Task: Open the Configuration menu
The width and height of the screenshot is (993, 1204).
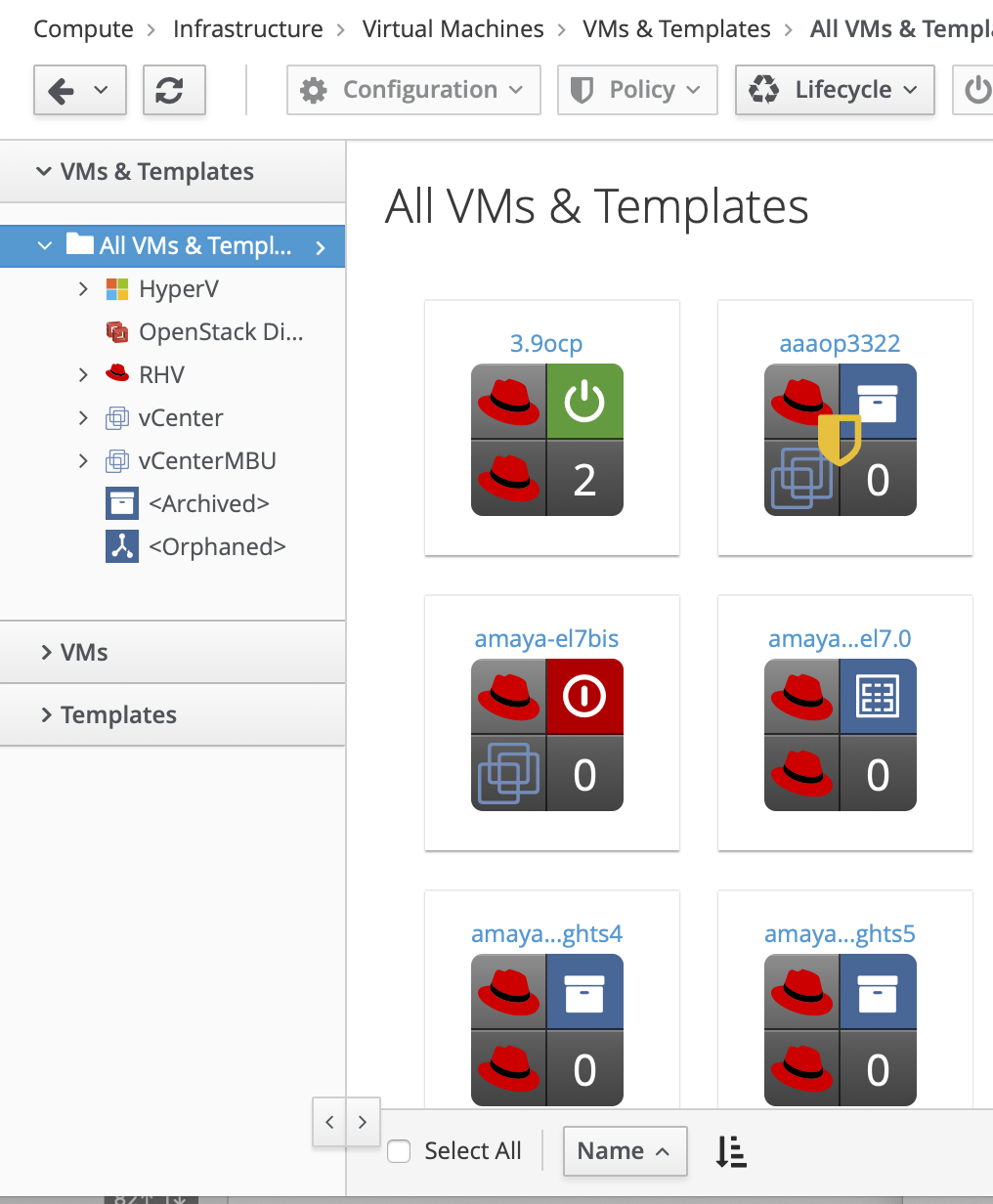Action: click(x=413, y=91)
